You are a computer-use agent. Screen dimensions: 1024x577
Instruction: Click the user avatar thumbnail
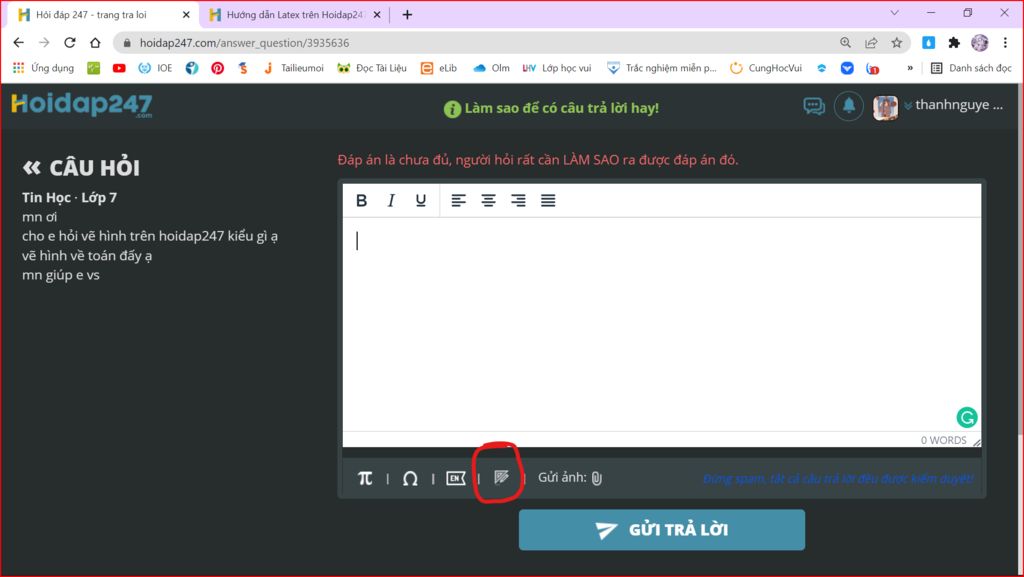pyautogui.click(x=885, y=108)
